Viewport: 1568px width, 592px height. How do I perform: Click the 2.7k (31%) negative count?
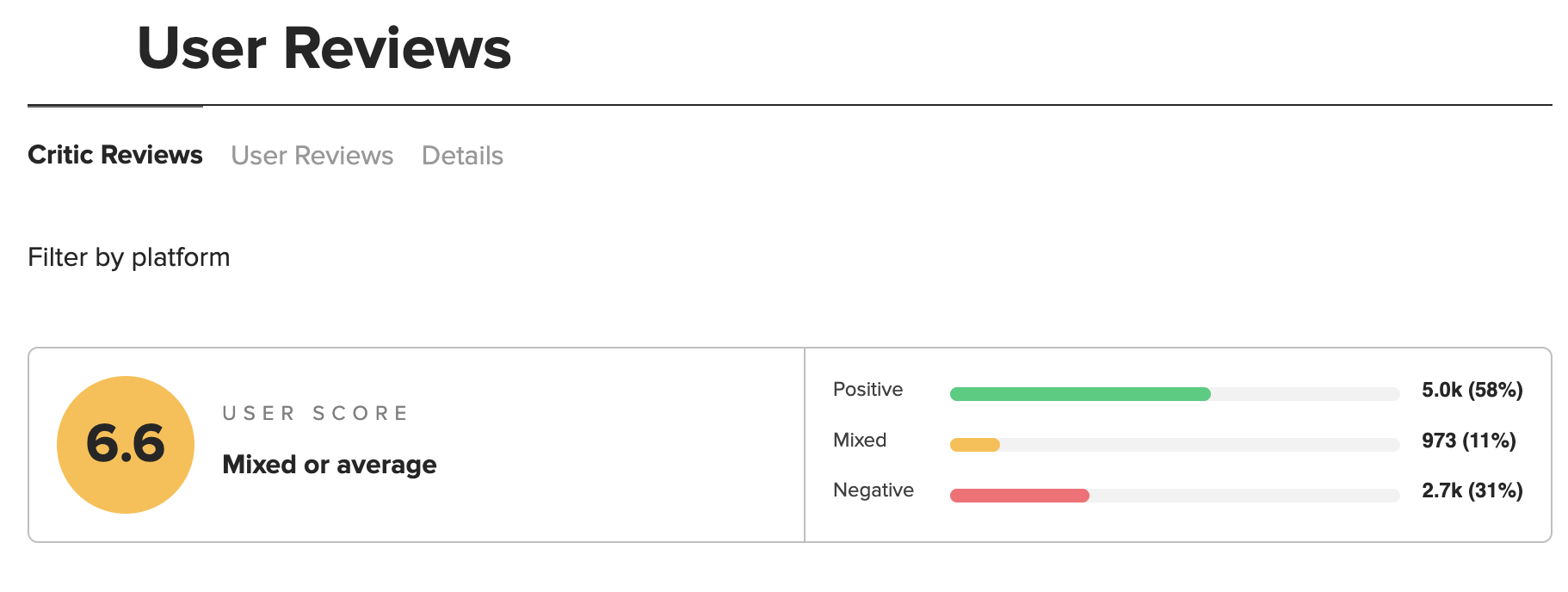click(x=1472, y=490)
